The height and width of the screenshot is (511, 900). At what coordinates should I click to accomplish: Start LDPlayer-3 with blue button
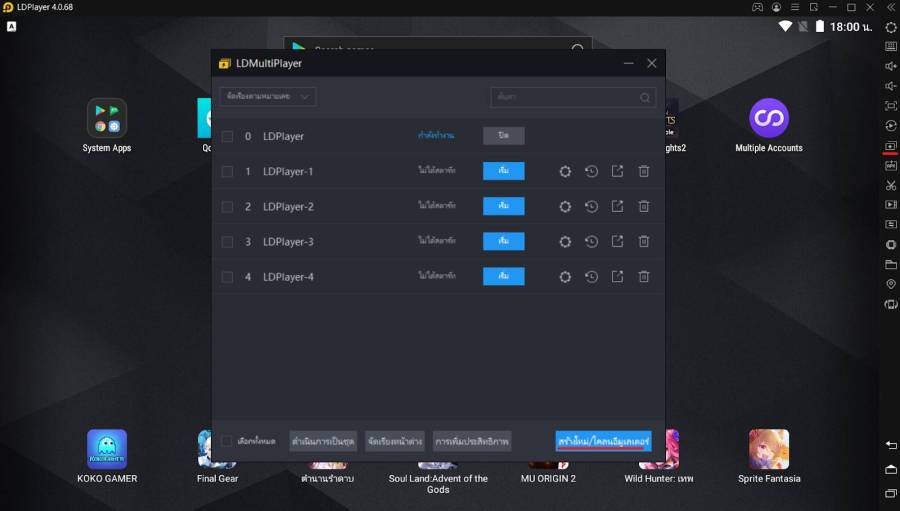503,241
